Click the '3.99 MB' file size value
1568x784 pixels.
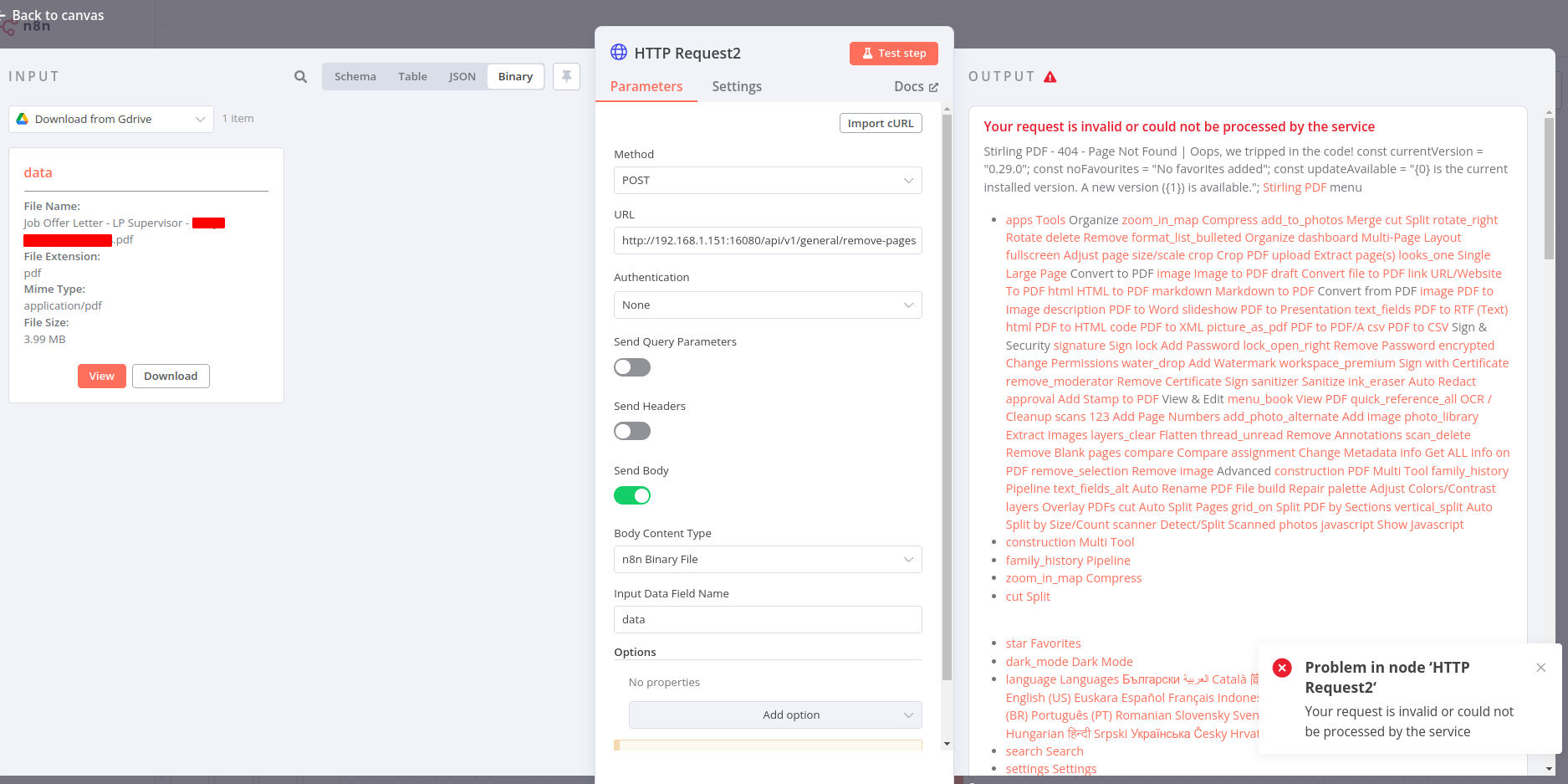click(x=44, y=339)
